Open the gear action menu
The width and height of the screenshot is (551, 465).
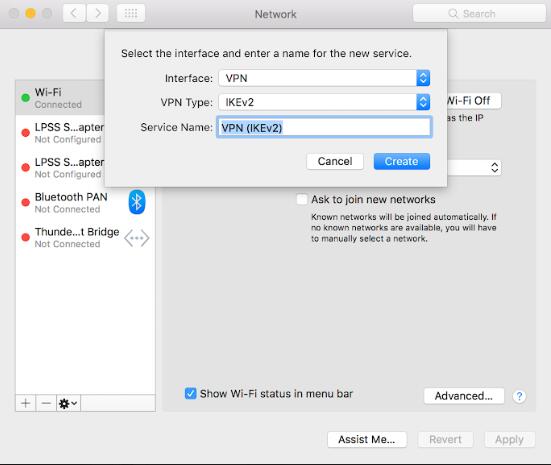(x=68, y=403)
